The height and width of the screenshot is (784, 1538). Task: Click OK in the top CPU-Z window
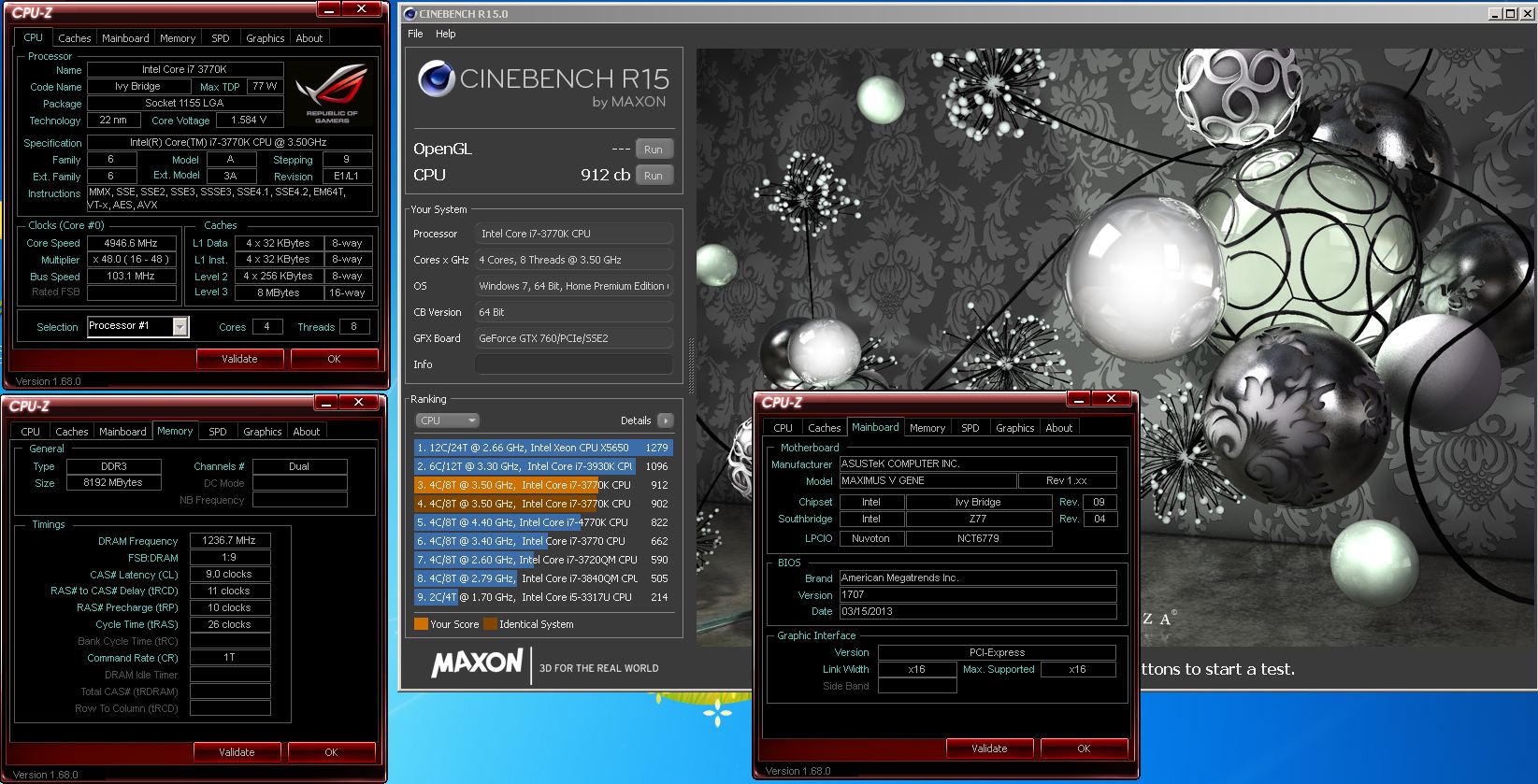coord(334,359)
